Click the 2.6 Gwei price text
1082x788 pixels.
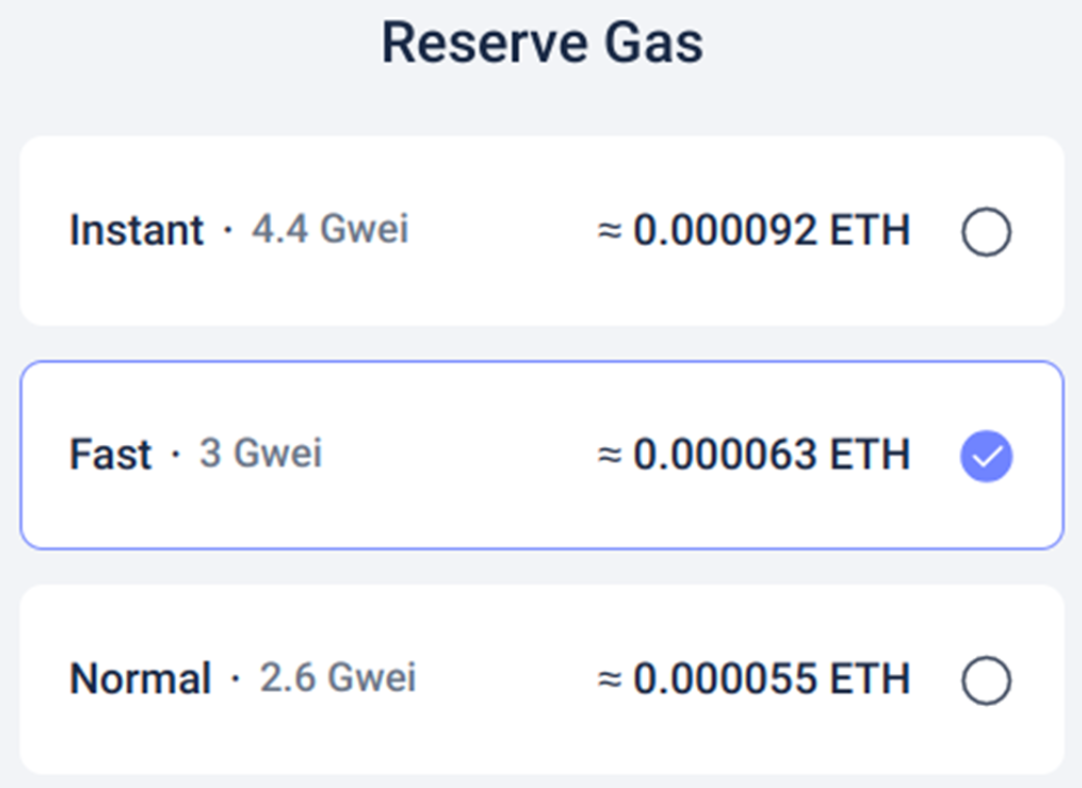pos(338,679)
